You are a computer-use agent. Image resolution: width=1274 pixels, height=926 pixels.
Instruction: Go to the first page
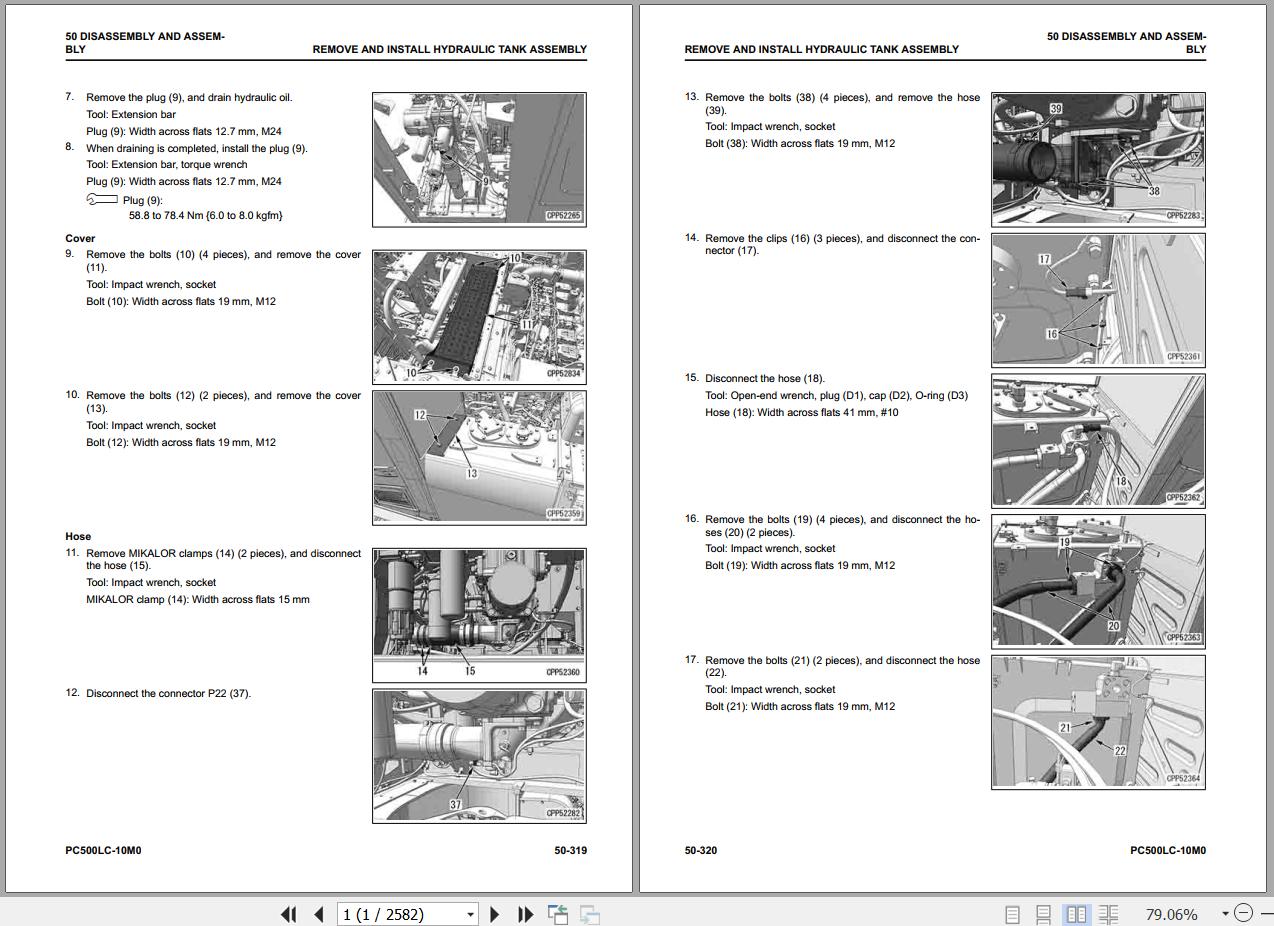tap(289, 914)
